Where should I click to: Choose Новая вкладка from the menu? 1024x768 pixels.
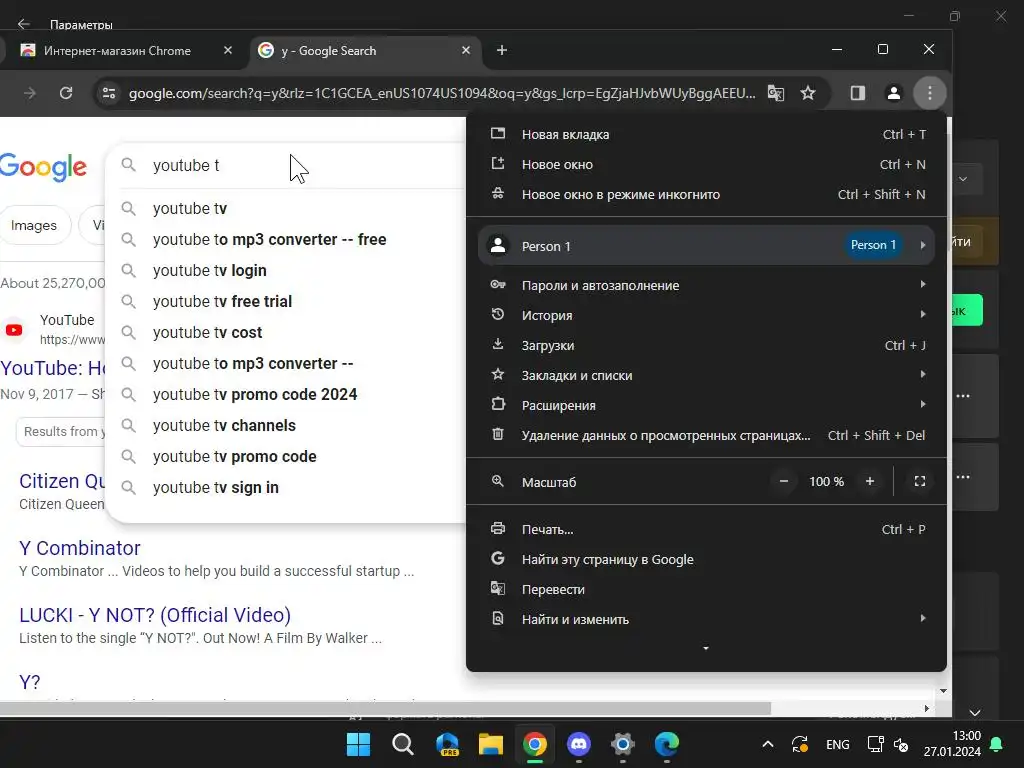[707, 135]
